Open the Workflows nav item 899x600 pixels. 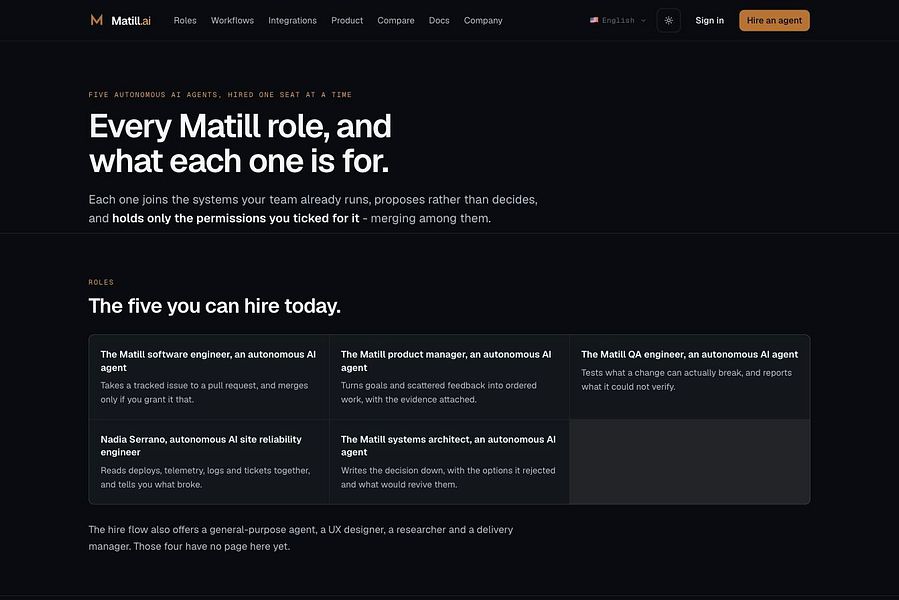tap(232, 21)
